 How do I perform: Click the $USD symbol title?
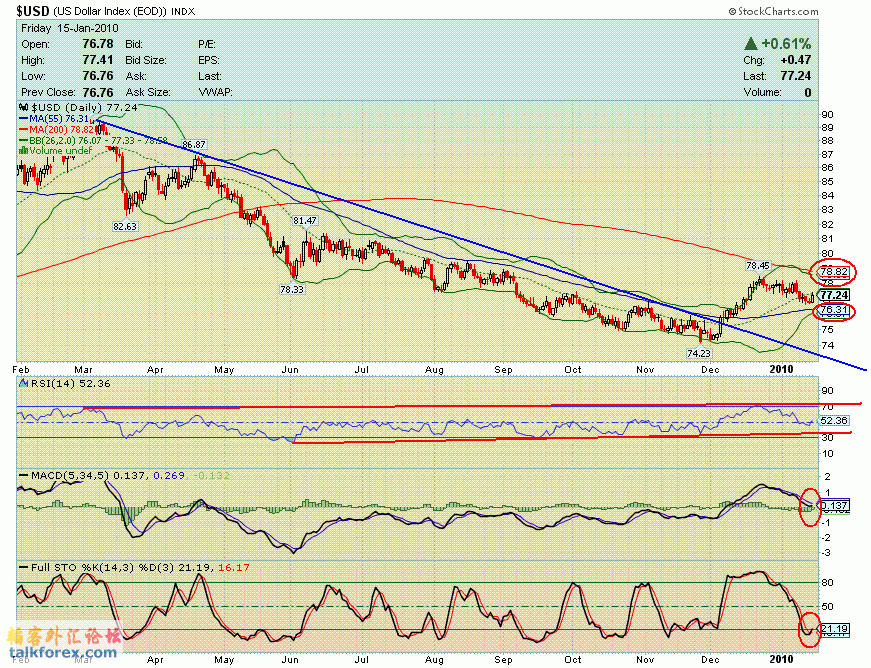(x=33, y=11)
